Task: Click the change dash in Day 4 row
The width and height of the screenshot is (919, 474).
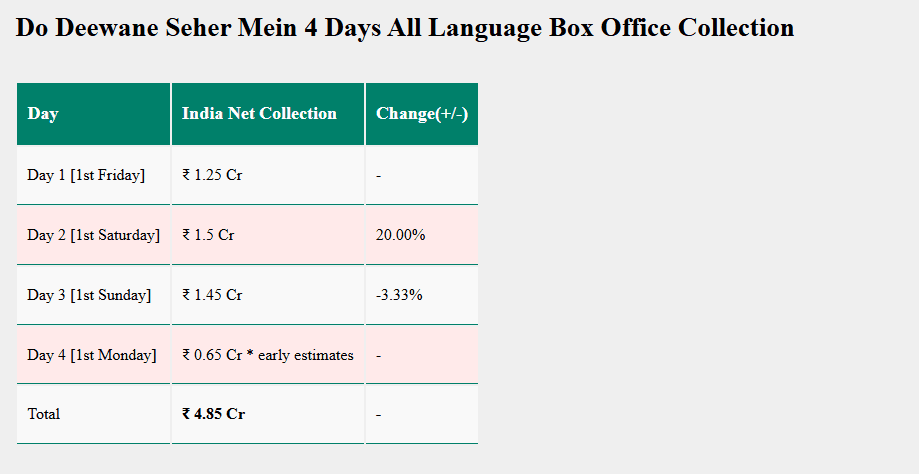Action: tap(379, 355)
